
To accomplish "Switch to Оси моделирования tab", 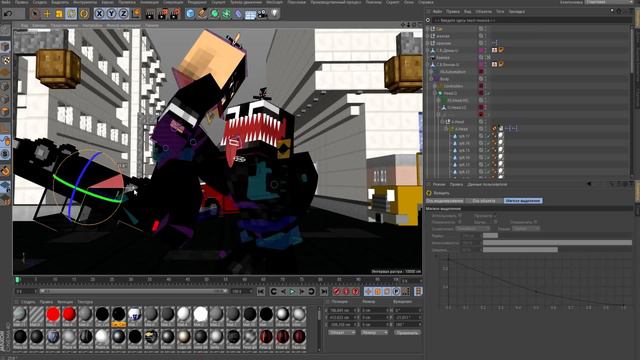I will 445,201.
